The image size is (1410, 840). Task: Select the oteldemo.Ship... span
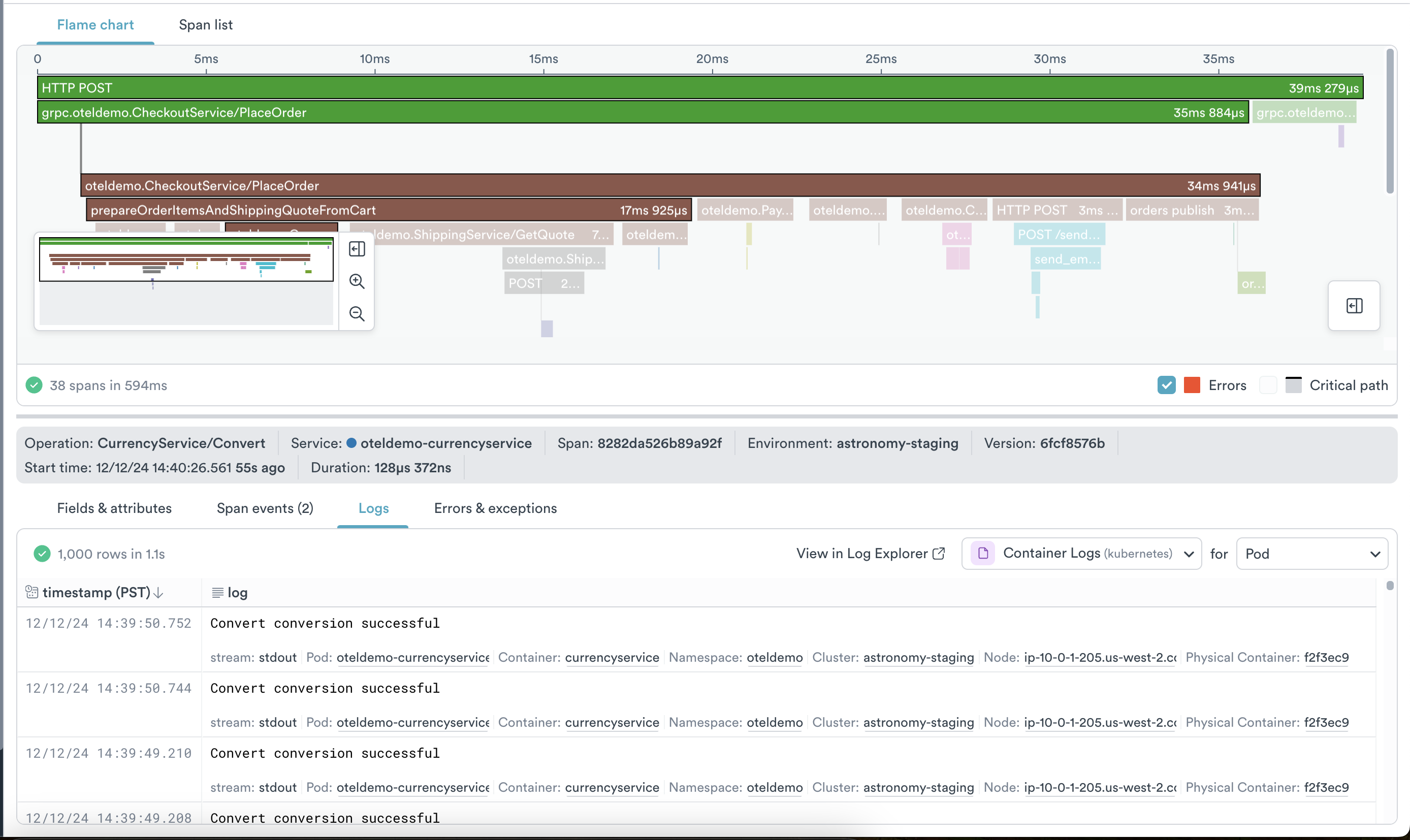[554, 259]
